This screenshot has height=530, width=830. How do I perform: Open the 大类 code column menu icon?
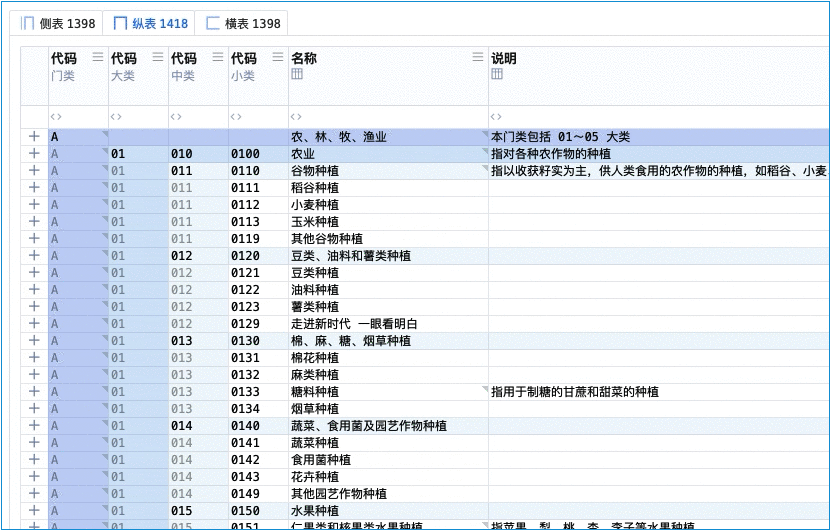(157, 58)
